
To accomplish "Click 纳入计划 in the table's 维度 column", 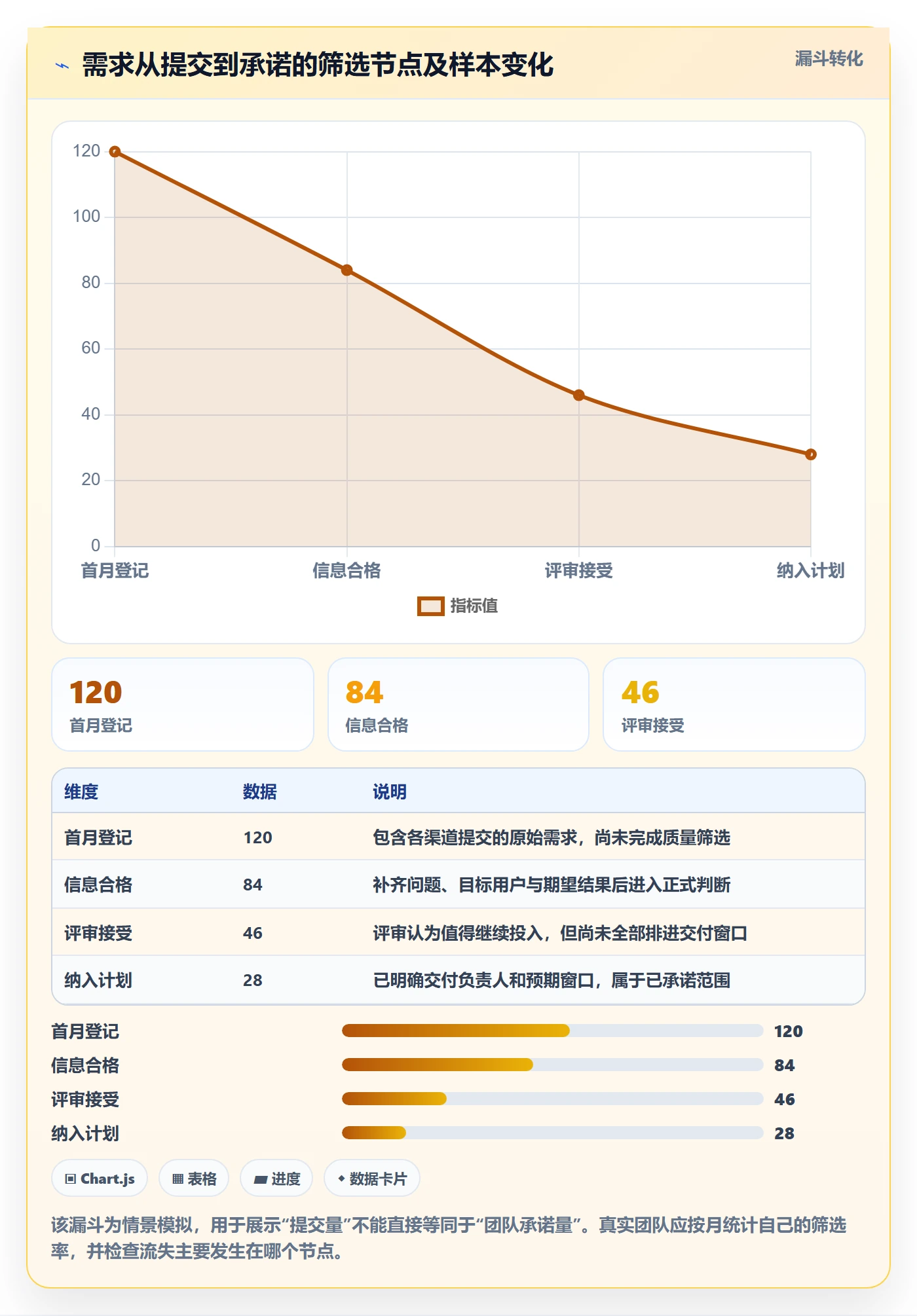I will [98, 980].
